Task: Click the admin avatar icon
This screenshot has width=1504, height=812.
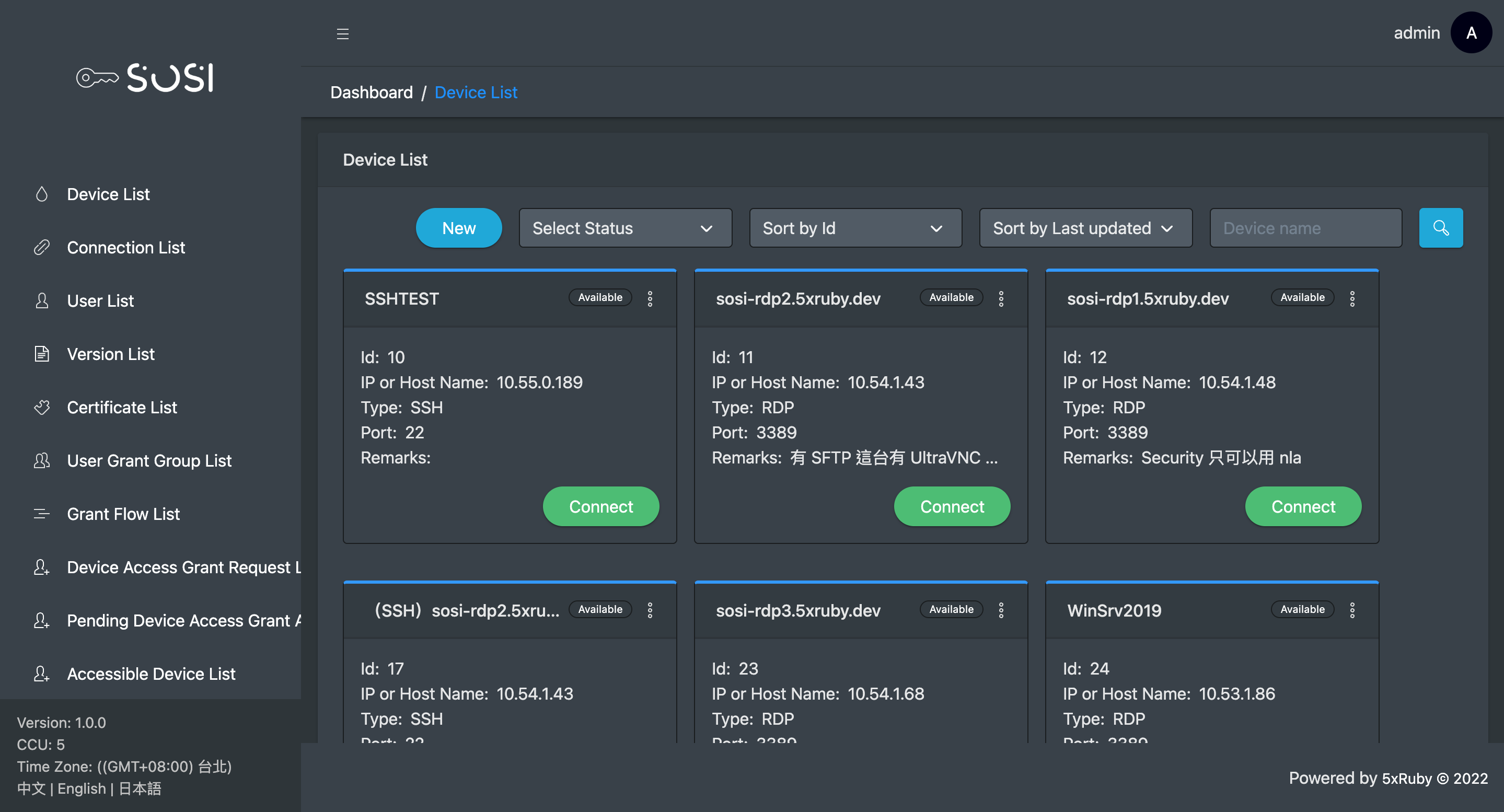Action: point(1471,33)
